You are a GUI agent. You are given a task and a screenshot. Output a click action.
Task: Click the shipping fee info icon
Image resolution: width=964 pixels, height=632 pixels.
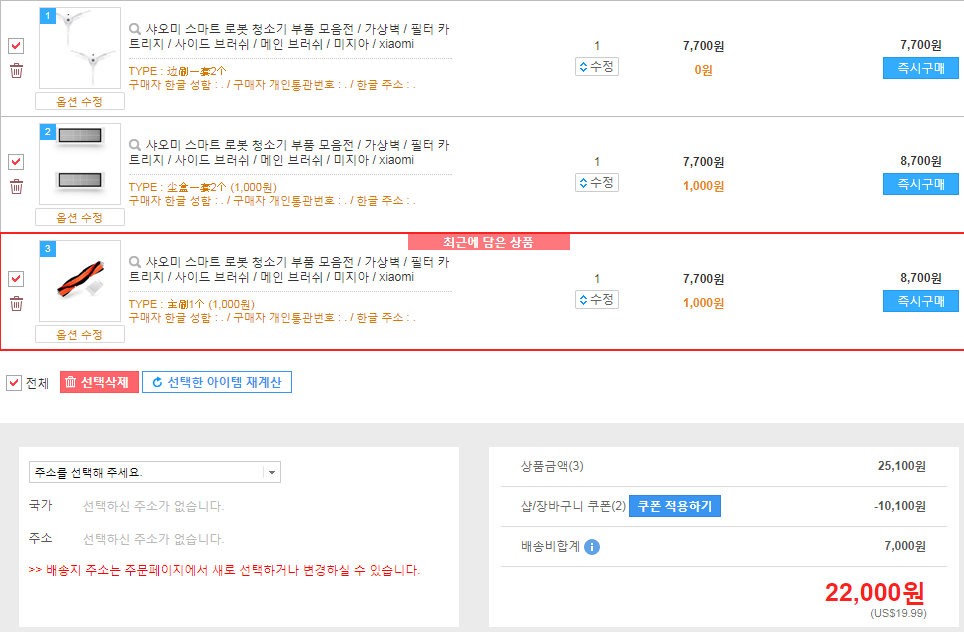(592, 547)
